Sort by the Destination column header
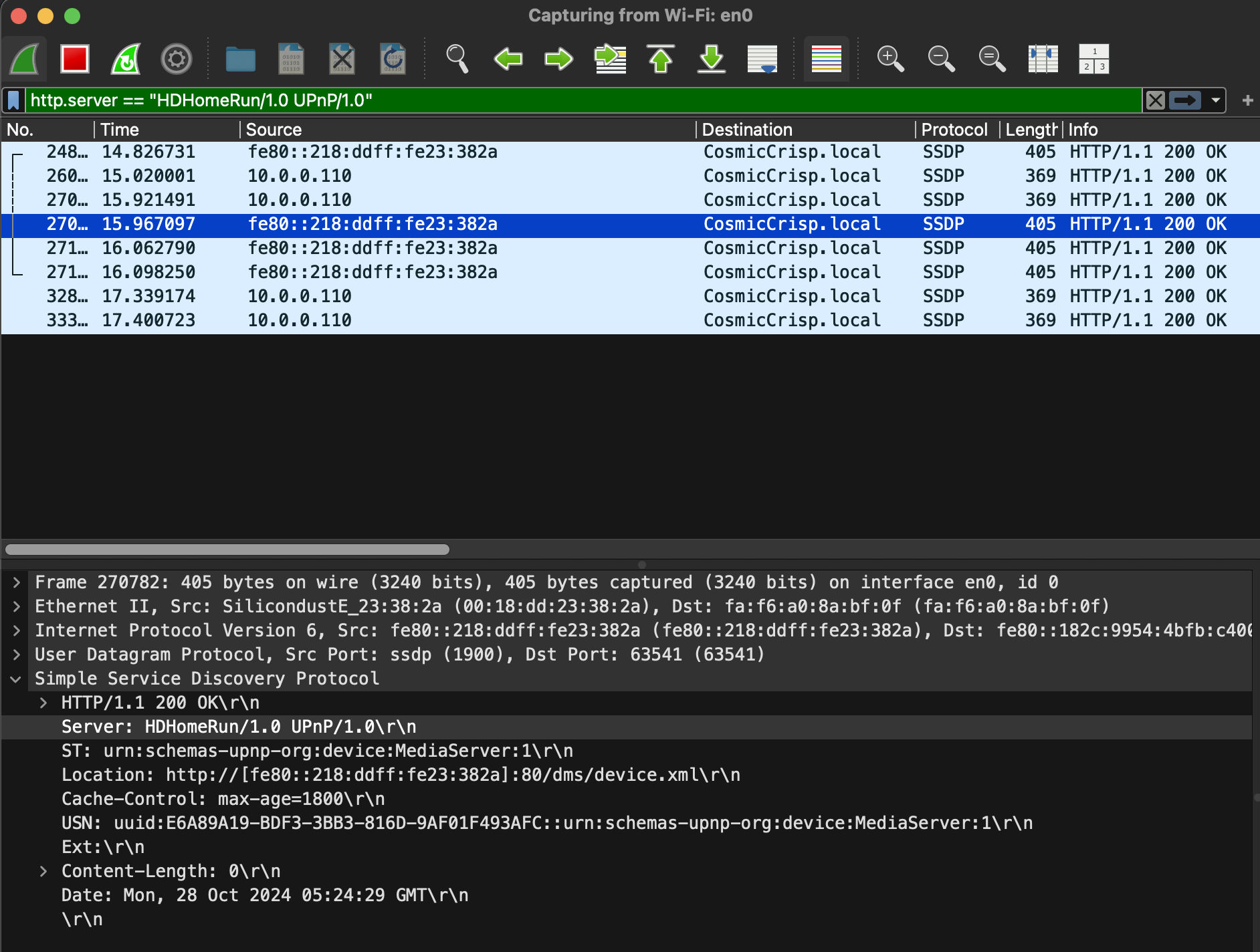This screenshot has width=1260, height=952. [806, 130]
